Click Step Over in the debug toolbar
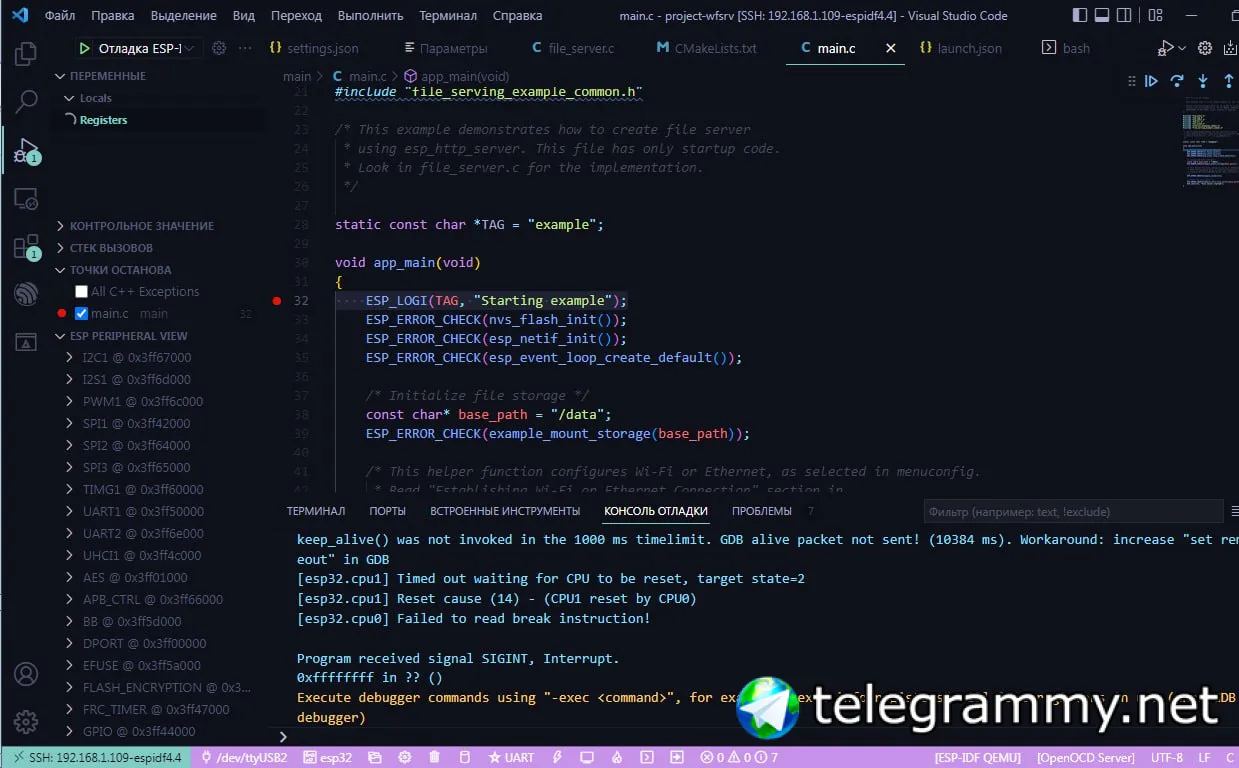1239x768 pixels. (x=1177, y=81)
